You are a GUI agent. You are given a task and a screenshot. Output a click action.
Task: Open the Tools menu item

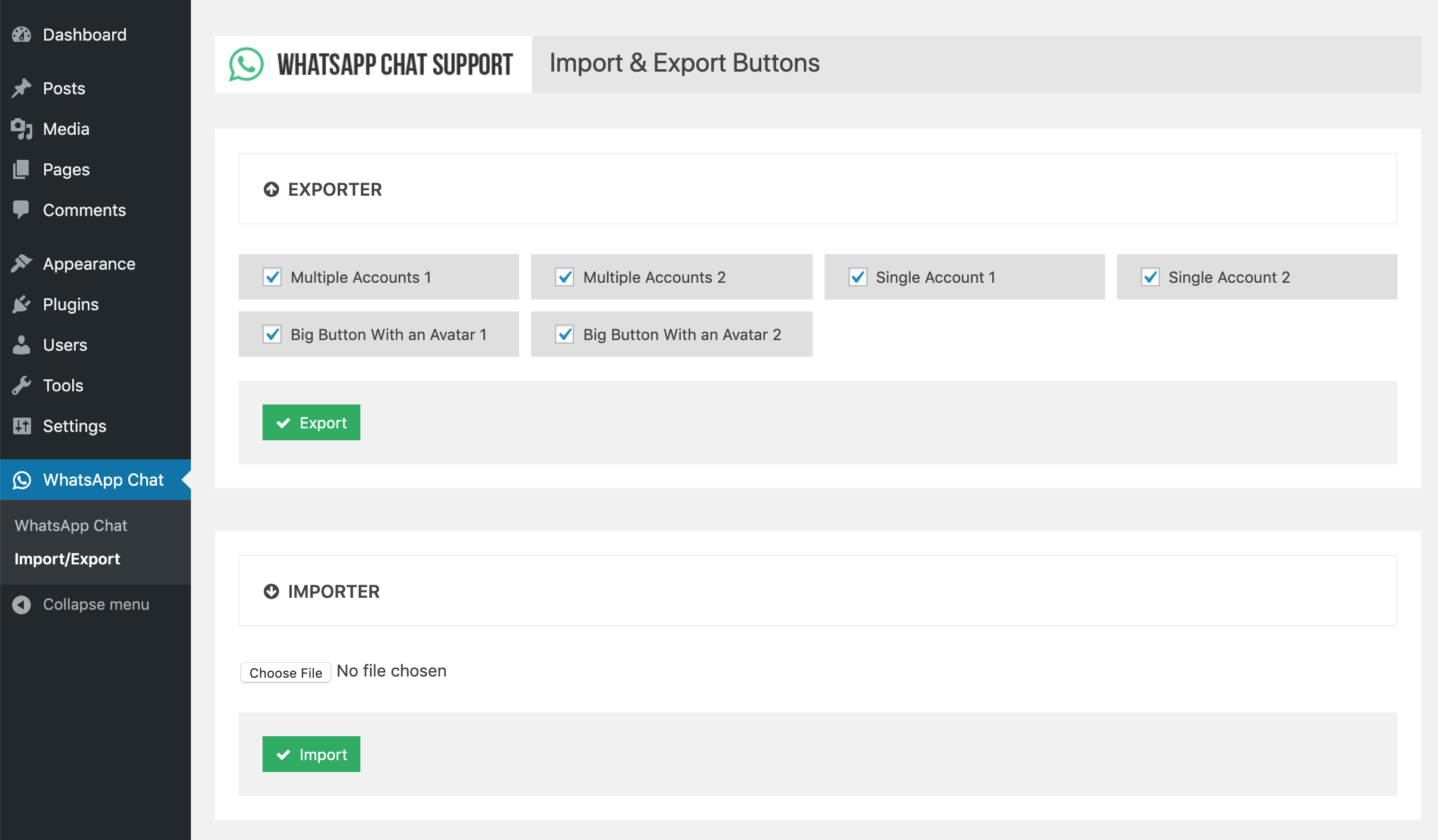tap(95, 385)
